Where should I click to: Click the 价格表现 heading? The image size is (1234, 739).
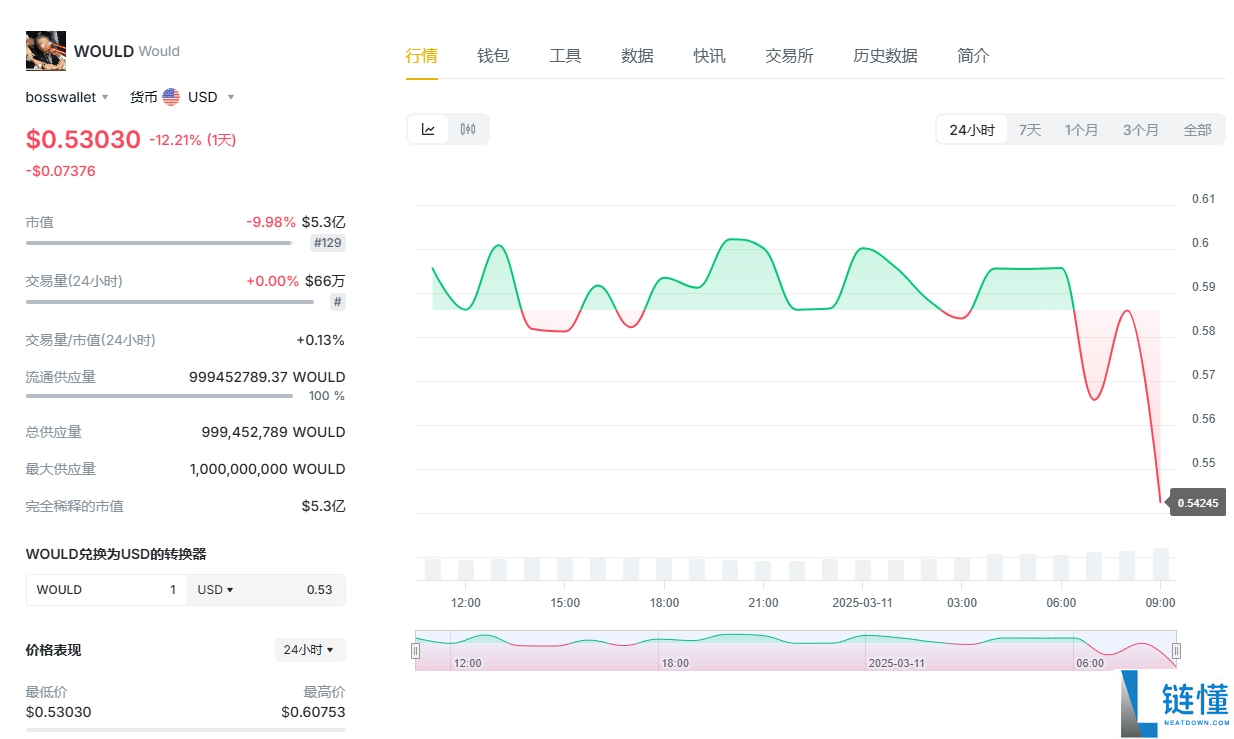pos(54,650)
